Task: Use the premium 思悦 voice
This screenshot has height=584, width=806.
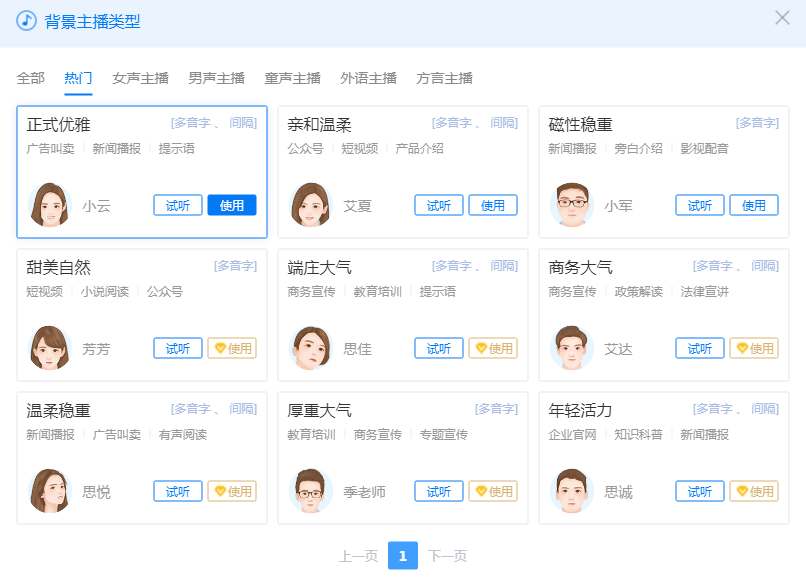Action: coord(232,491)
